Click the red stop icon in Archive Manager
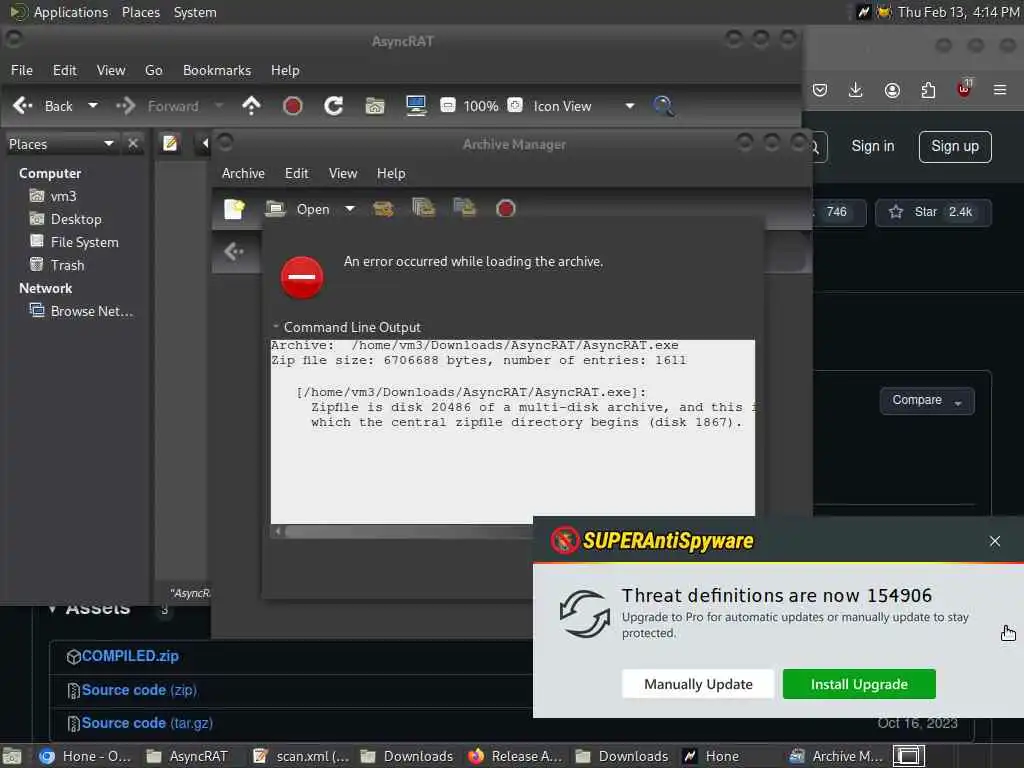The height and width of the screenshot is (768, 1024). point(505,209)
